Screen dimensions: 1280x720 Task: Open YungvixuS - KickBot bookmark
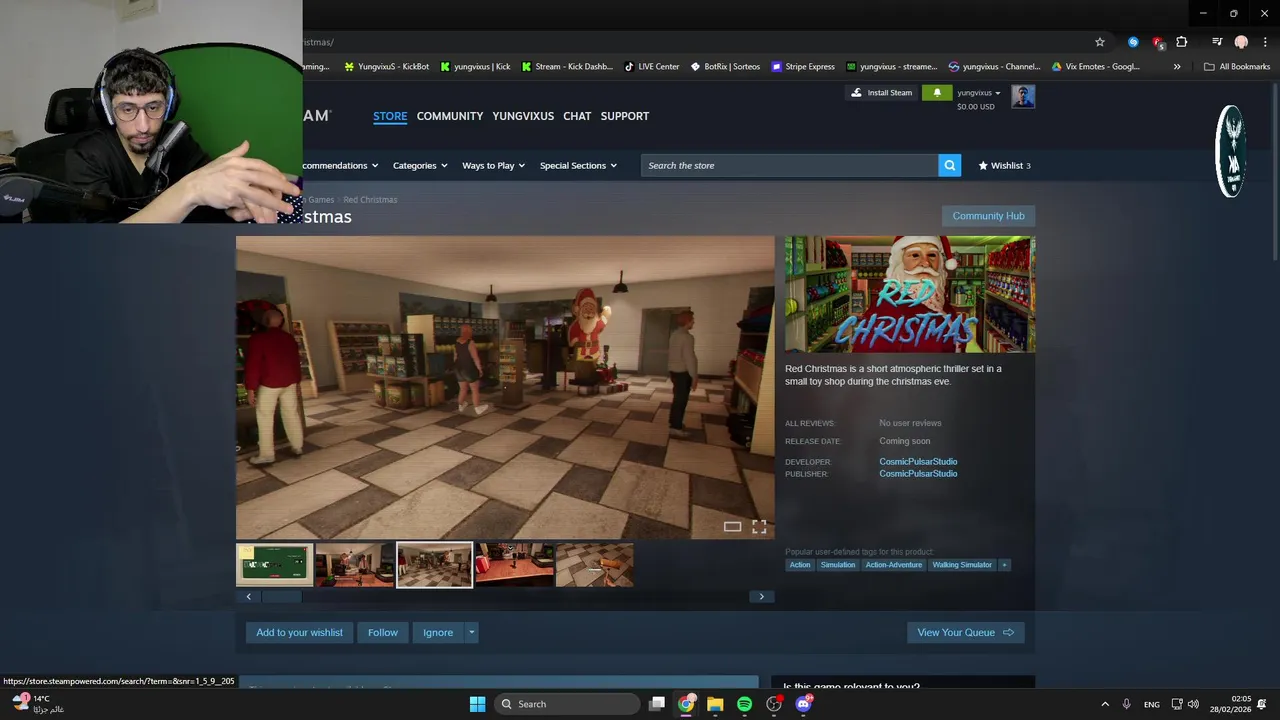click(386, 67)
